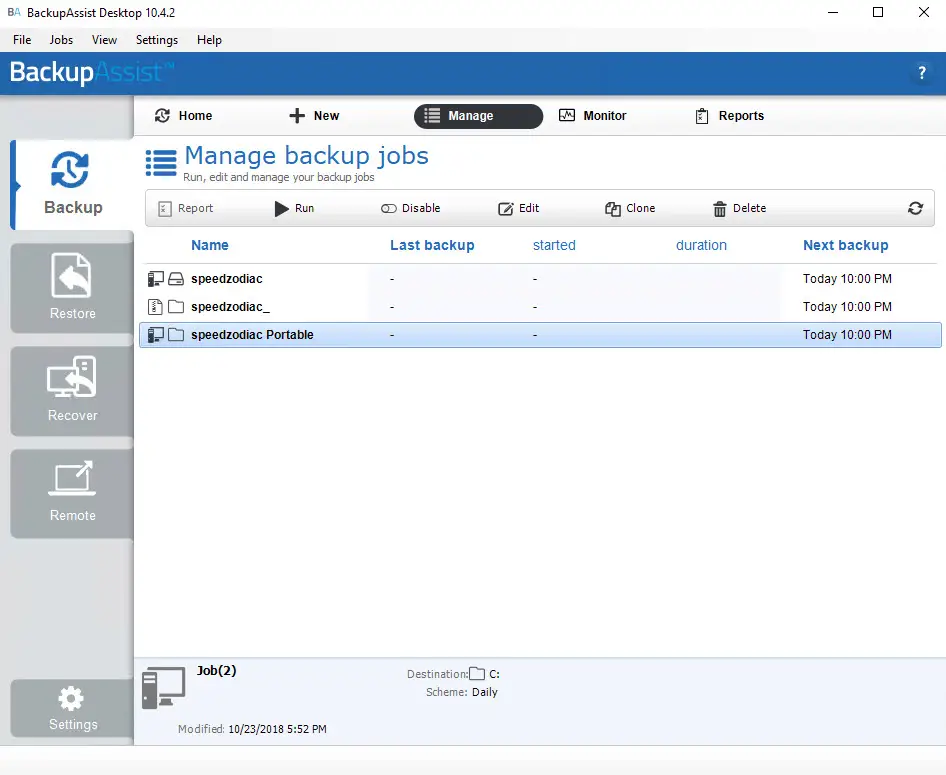Refresh the backup jobs list
Image resolution: width=946 pixels, height=775 pixels.
click(x=915, y=208)
